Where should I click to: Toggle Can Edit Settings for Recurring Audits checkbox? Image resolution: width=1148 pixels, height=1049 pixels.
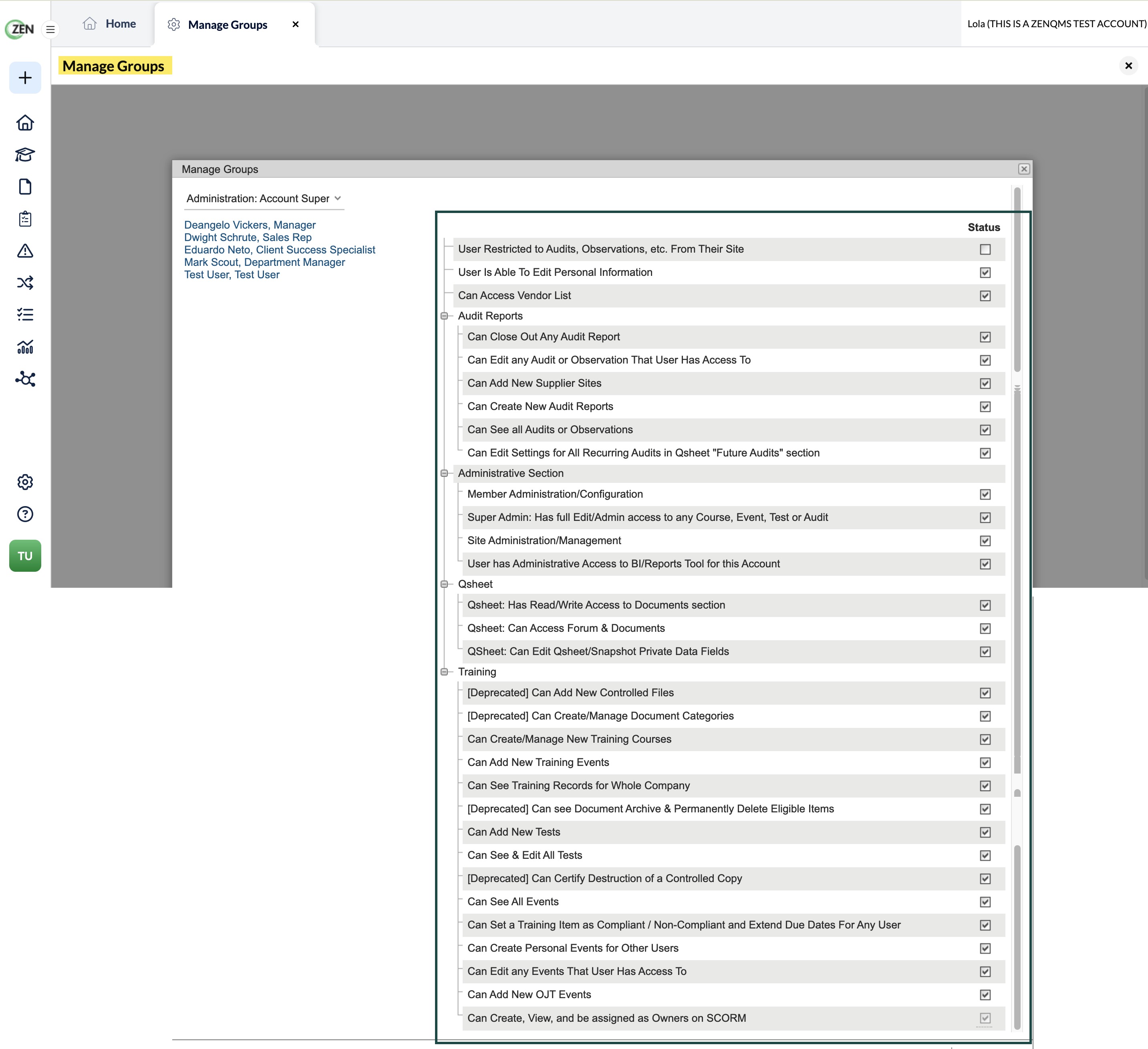coord(985,453)
